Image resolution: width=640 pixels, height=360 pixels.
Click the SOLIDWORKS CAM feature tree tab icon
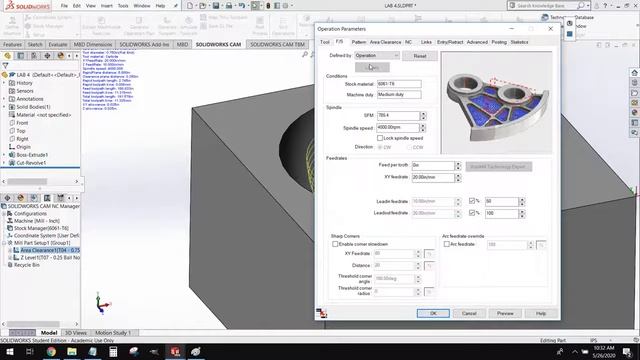point(34,198)
